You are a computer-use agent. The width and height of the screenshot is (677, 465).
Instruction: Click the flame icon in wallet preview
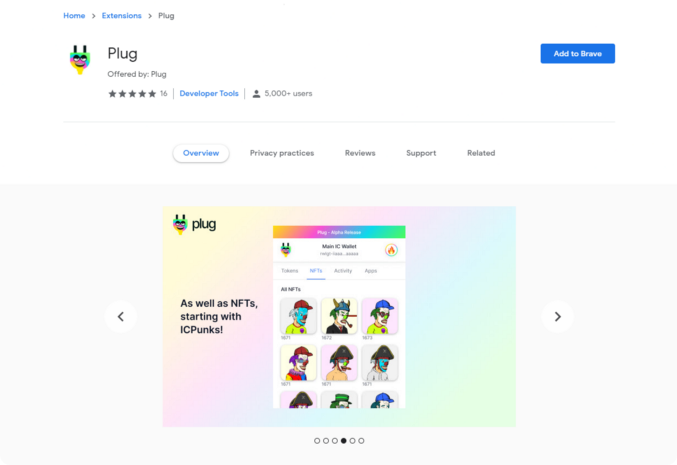391,250
